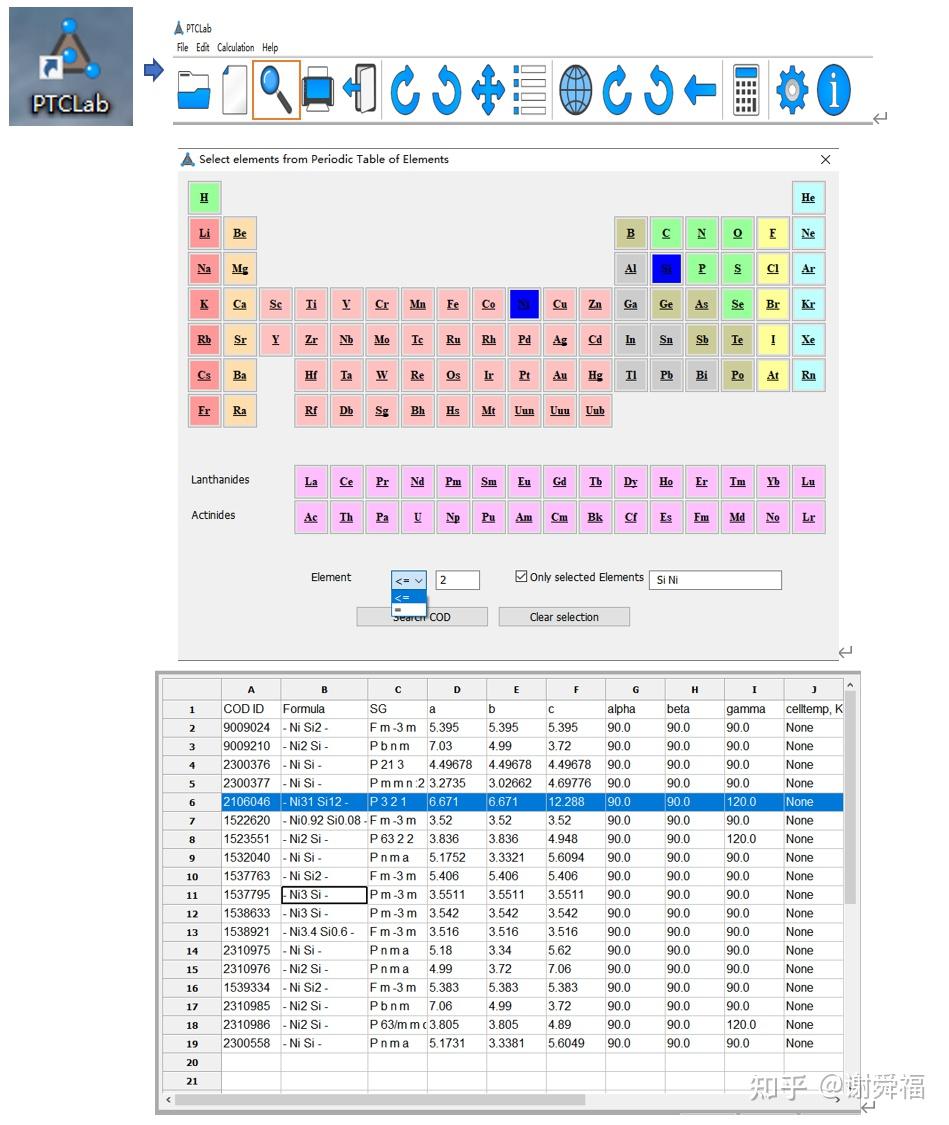The width and height of the screenshot is (949, 1125).
Task: Select Titanium (Ti) element
Action: (311, 304)
